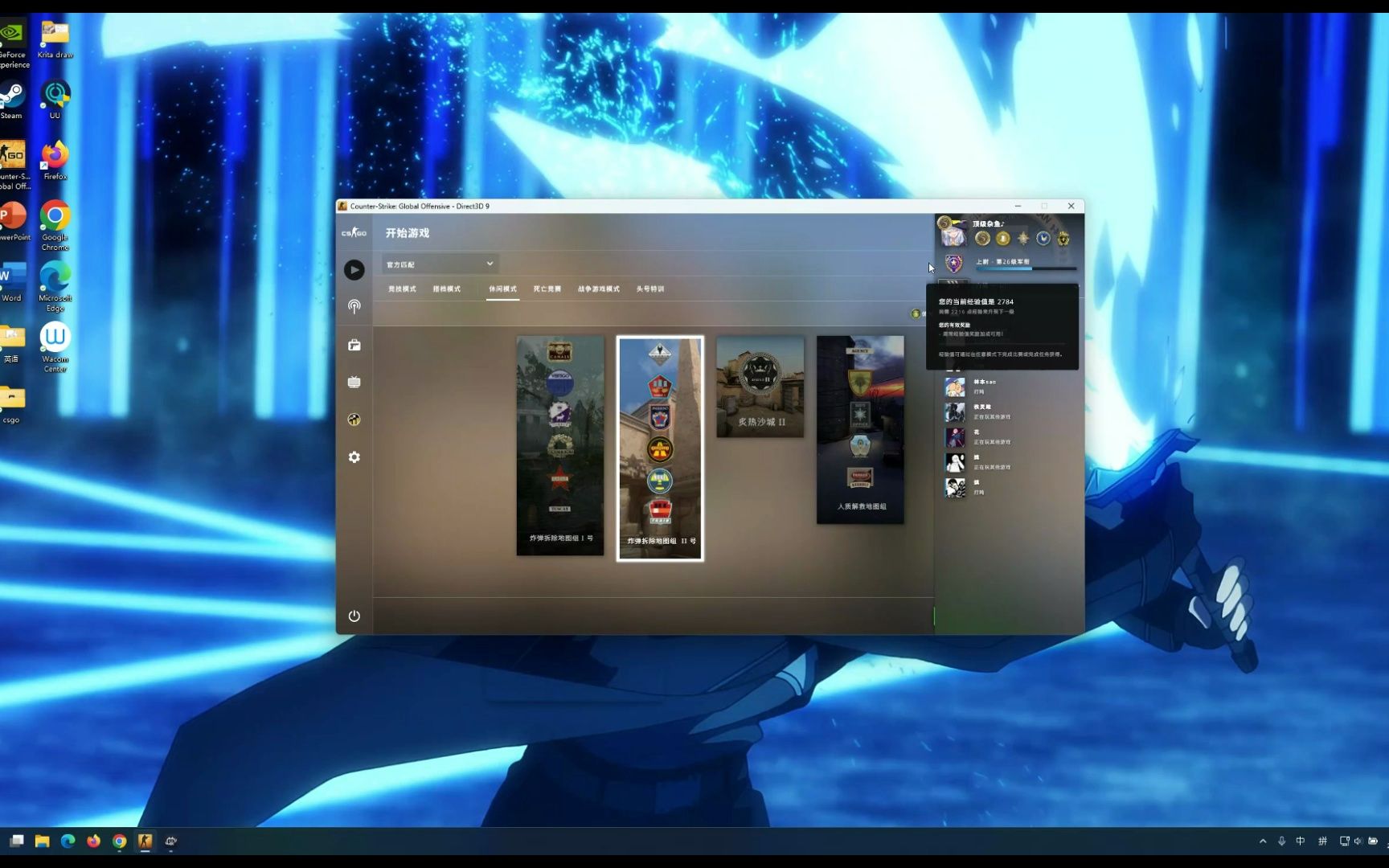
Task: Select the 休闲模式 tab
Action: click(x=503, y=289)
